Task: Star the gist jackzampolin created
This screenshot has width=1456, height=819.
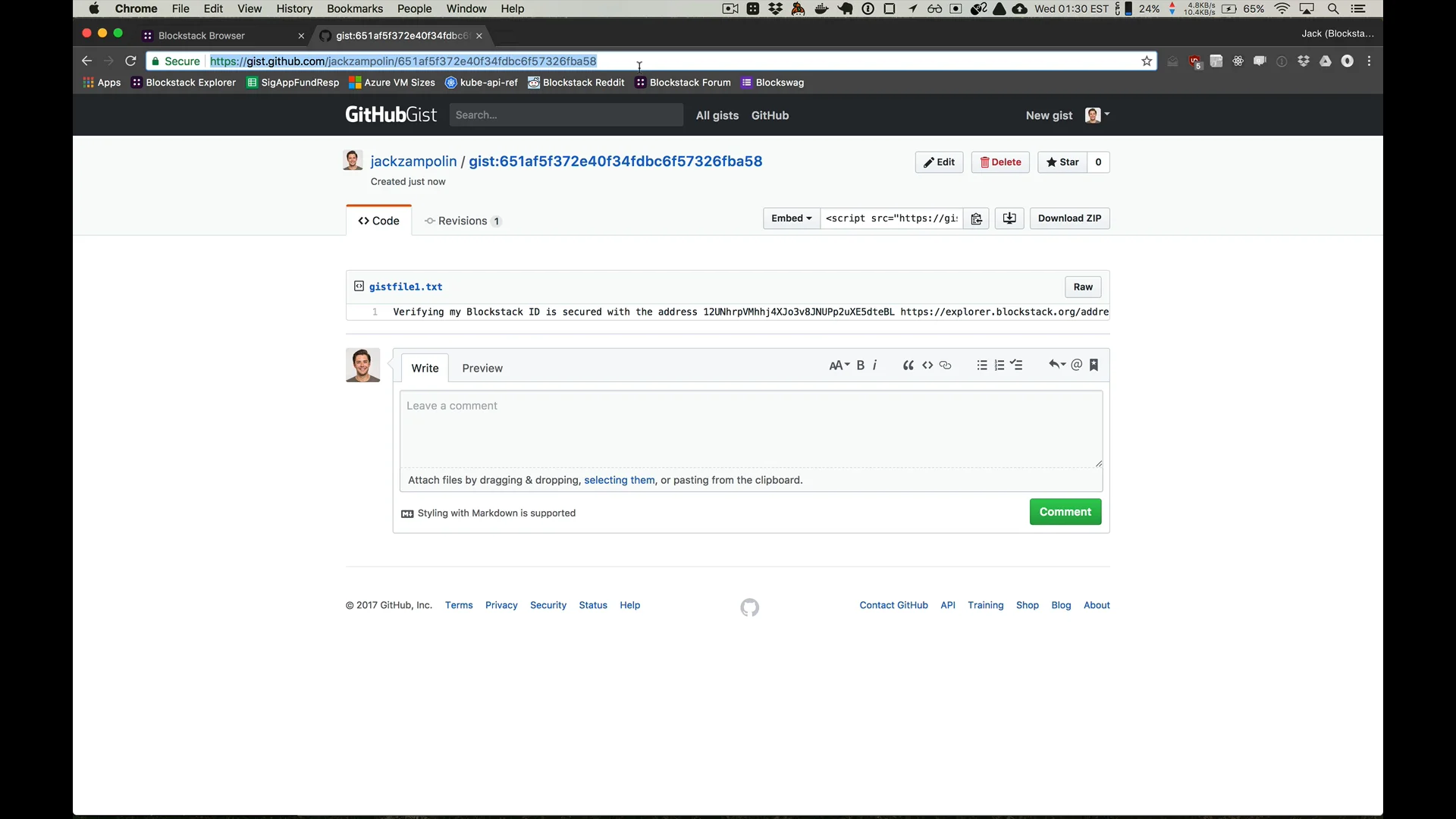Action: [x=1062, y=162]
